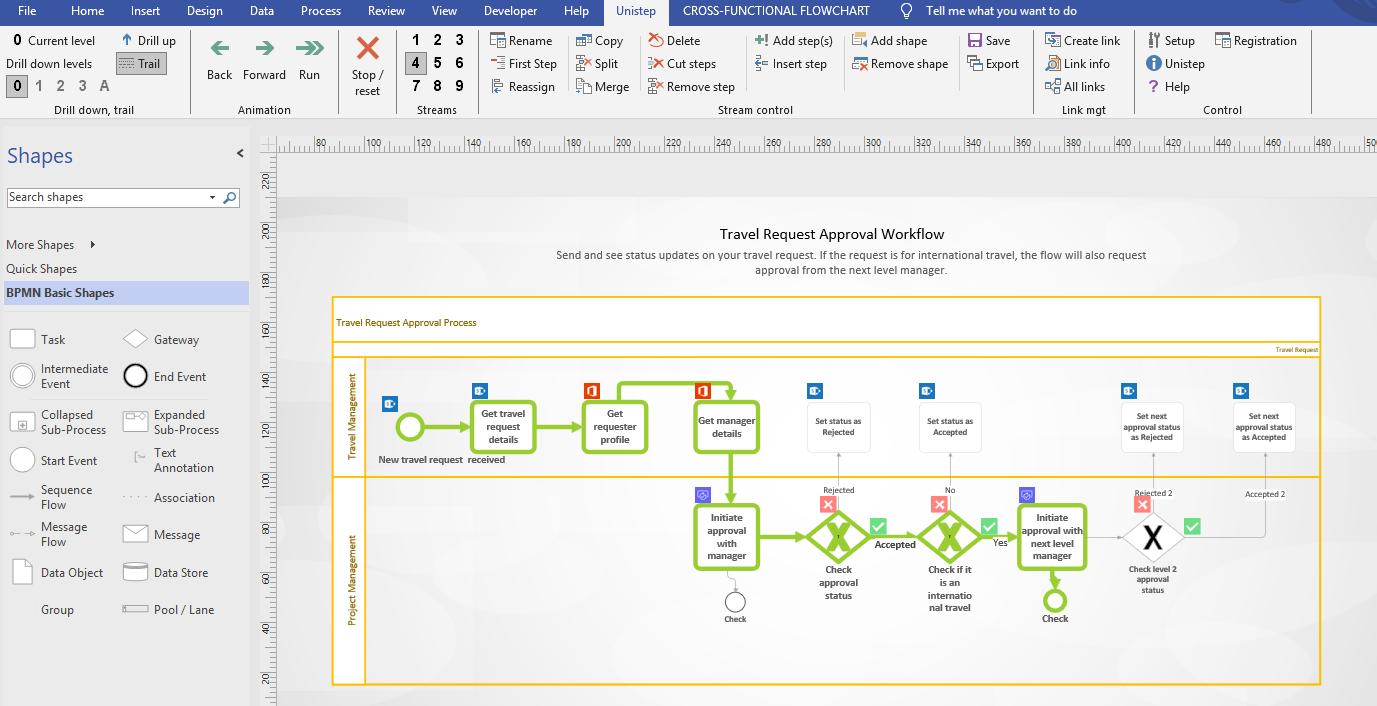Click the Registration button

coord(1255,41)
